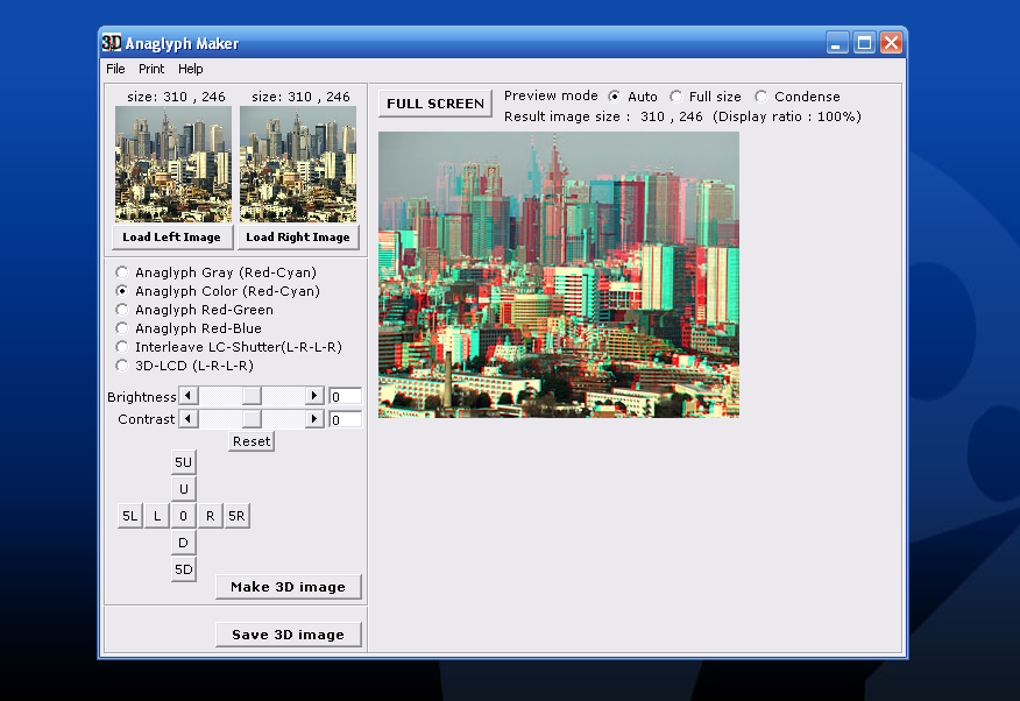This screenshot has width=1020, height=701.
Task: Click Contrast slider left arrow
Action: (x=189, y=419)
